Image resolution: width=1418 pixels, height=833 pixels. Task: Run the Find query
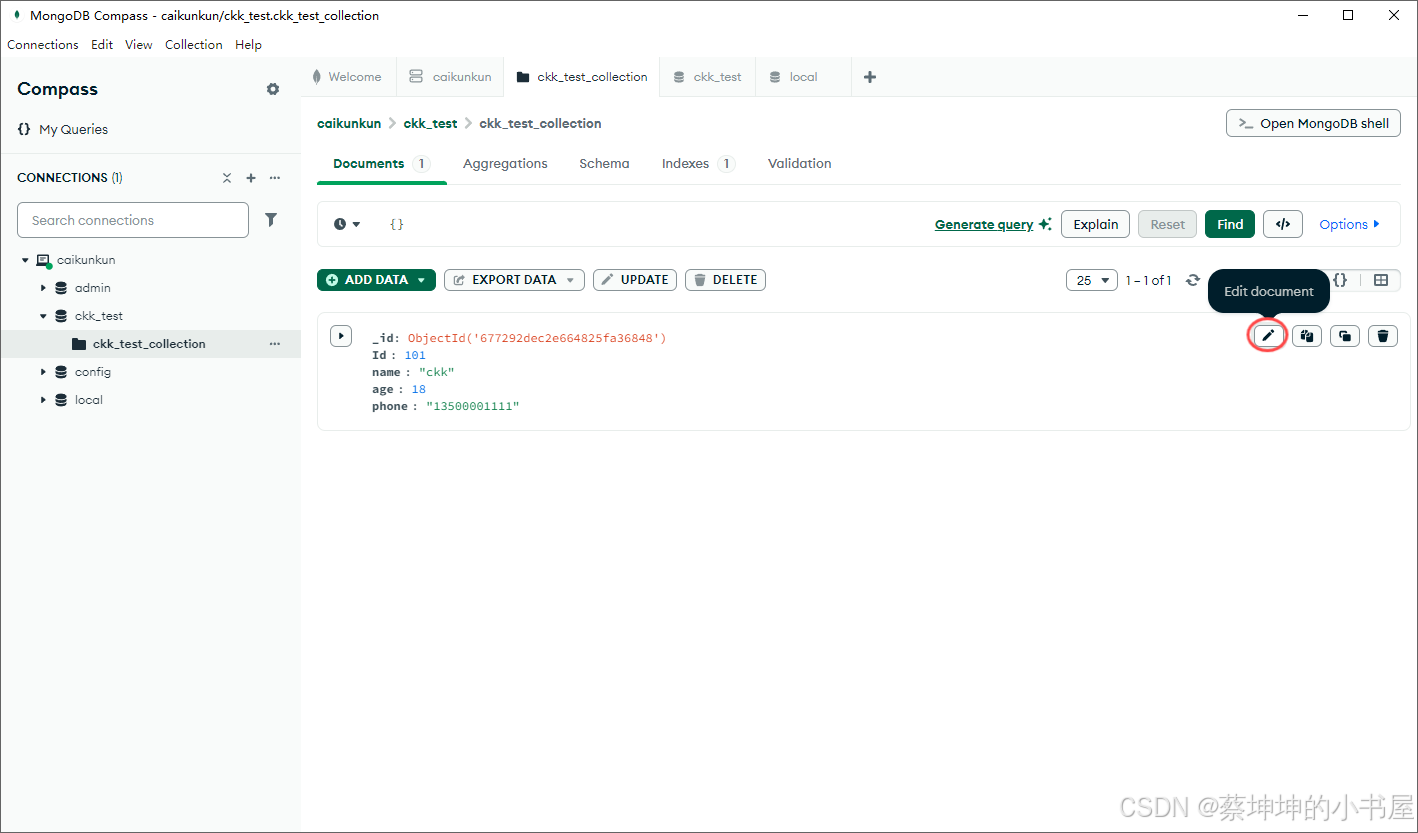[1229, 224]
